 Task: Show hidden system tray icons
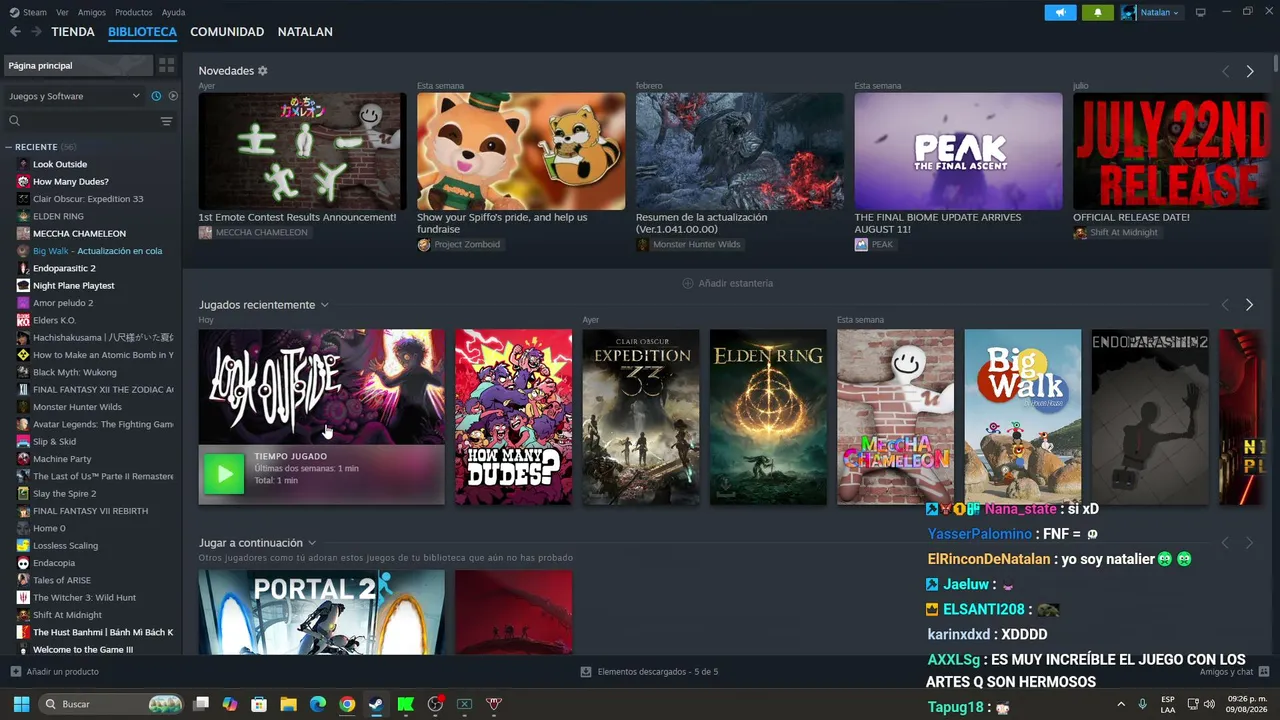pyautogui.click(x=1121, y=704)
